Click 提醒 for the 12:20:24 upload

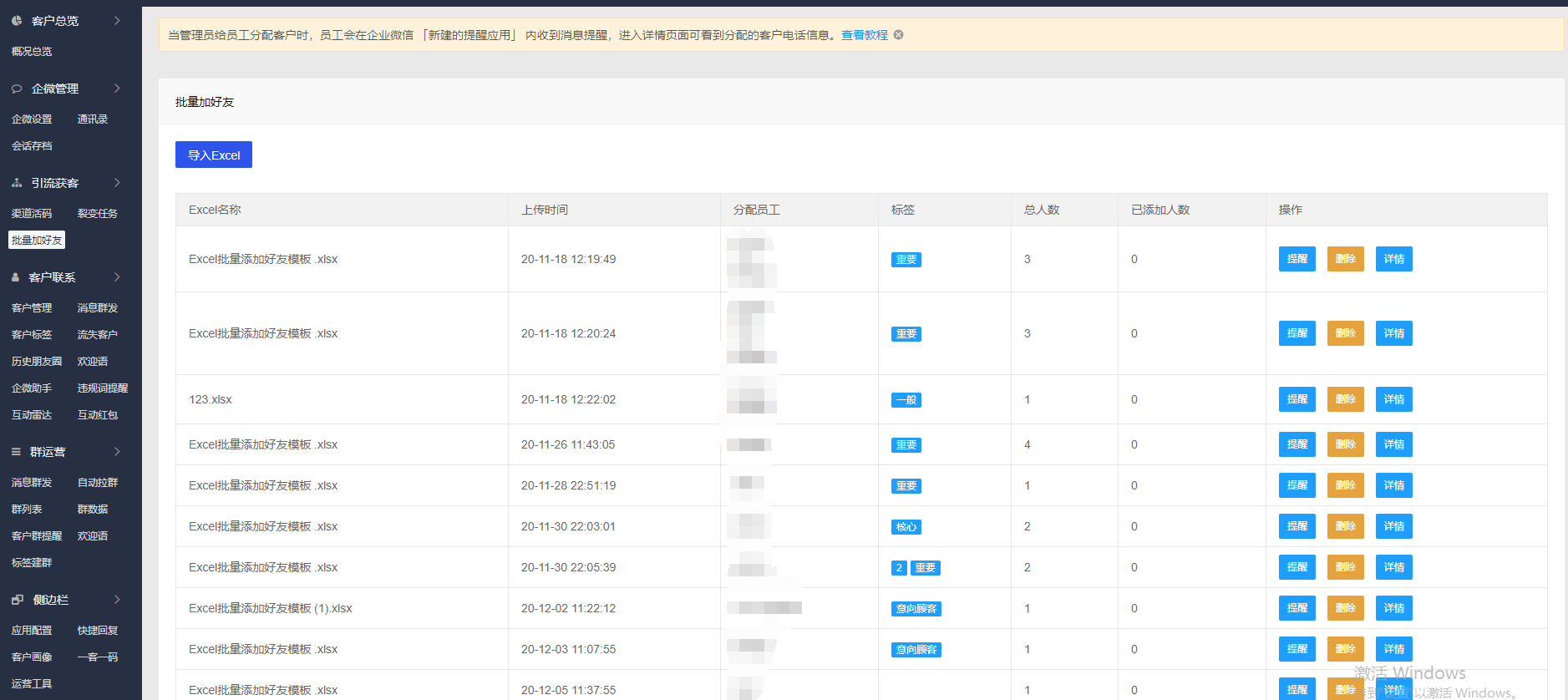(x=1297, y=333)
